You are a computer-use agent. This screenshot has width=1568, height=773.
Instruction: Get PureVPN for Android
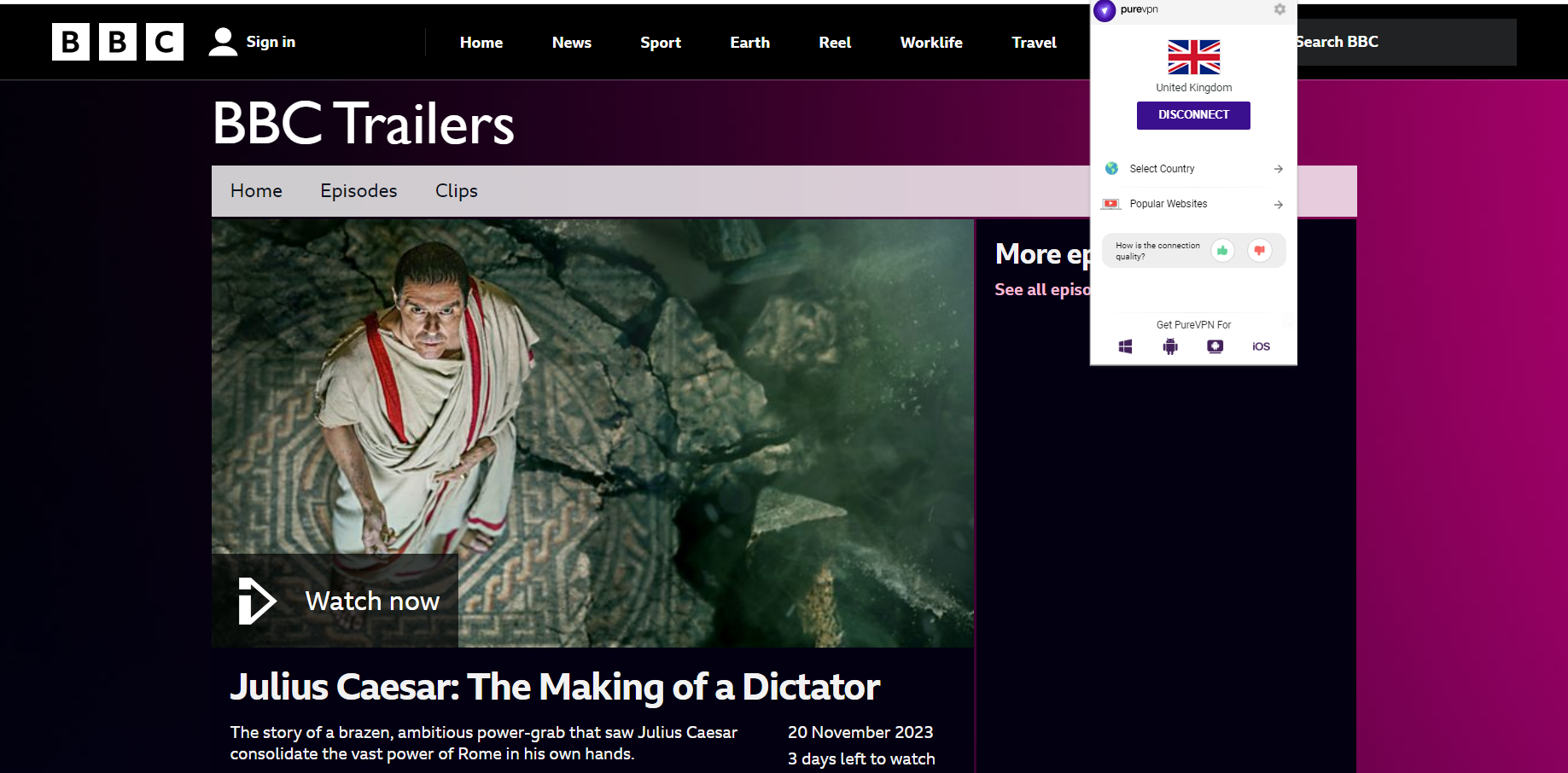click(x=1170, y=346)
